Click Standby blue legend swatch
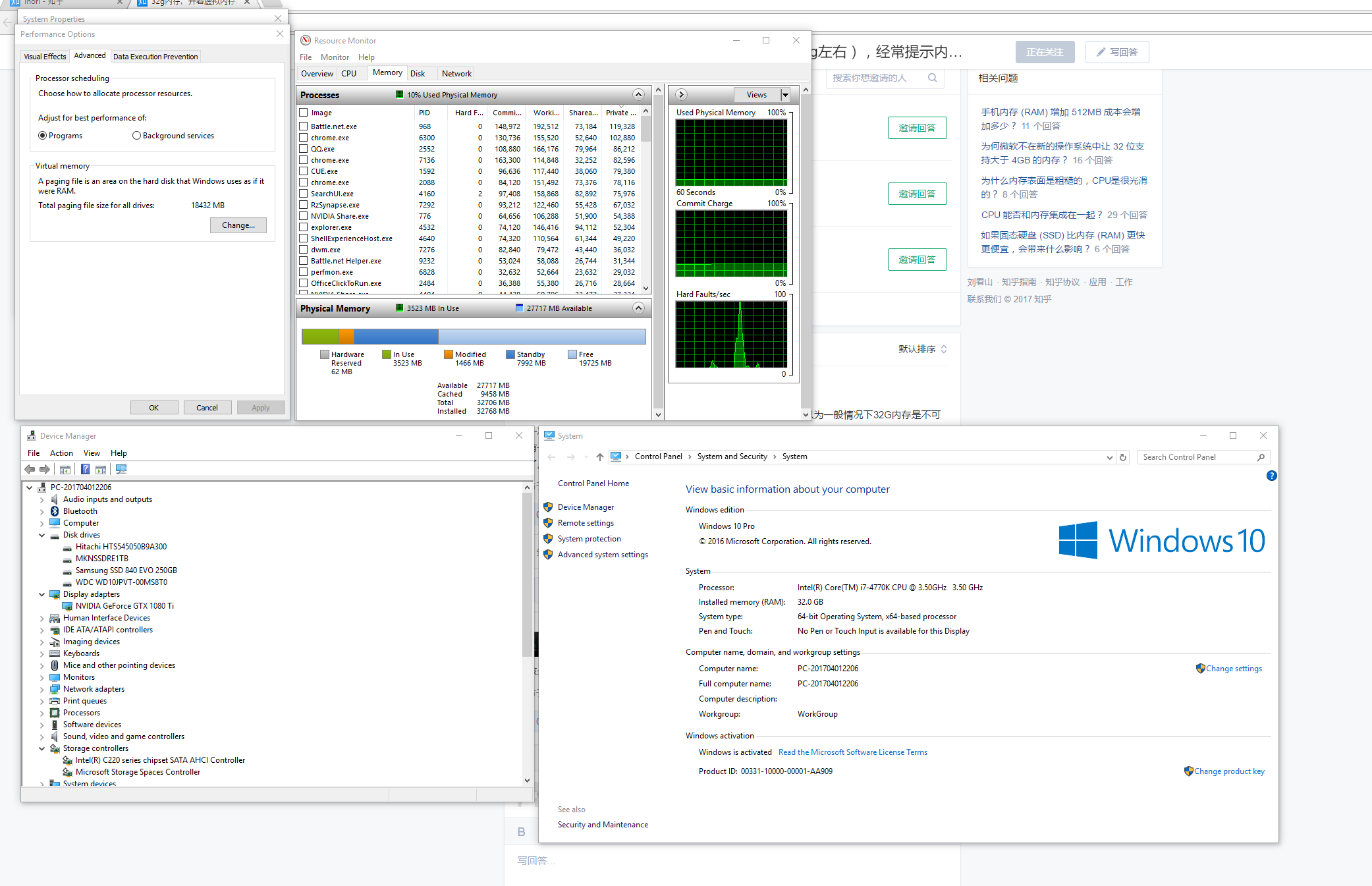Image resolution: width=1372 pixels, height=886 pixels. pyautogui.click(x=510, y=354)
